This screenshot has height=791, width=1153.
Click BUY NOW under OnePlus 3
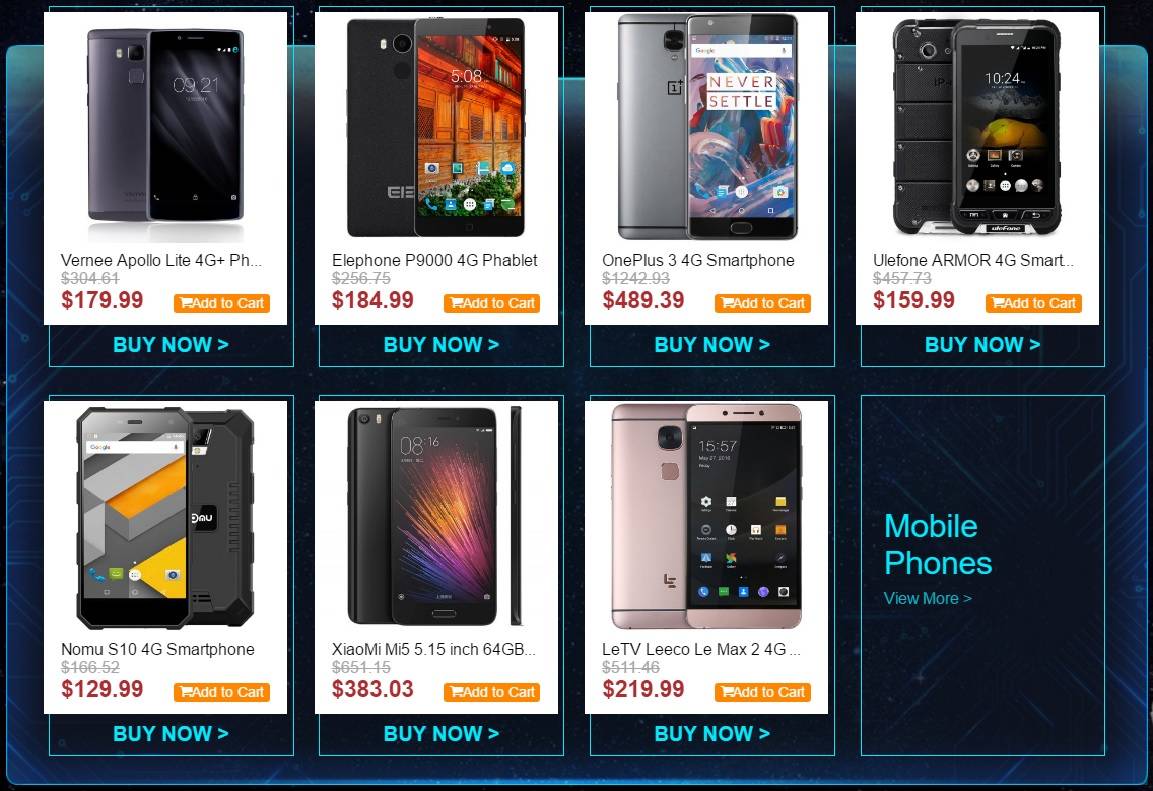coord(712,345)
